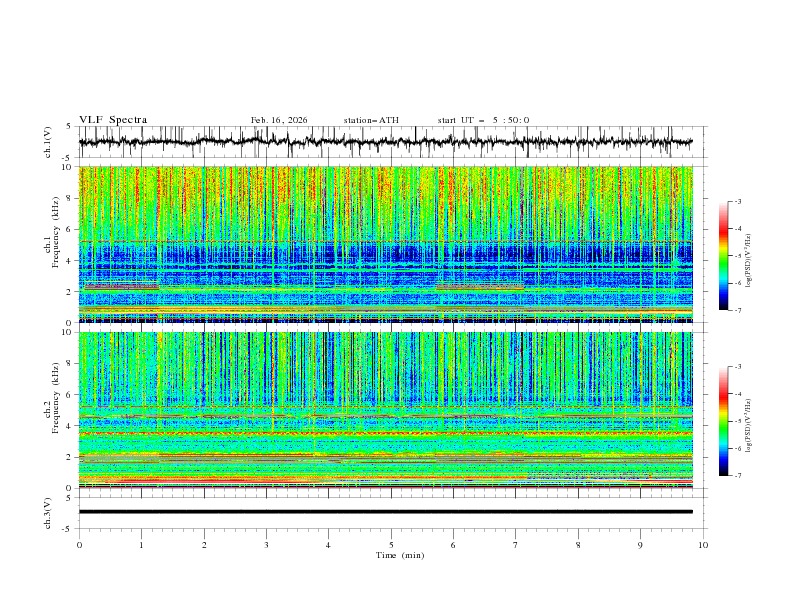Click the Time (min) axis label
This screenshot has height=612, width=792.
click(x=398, y=554)
